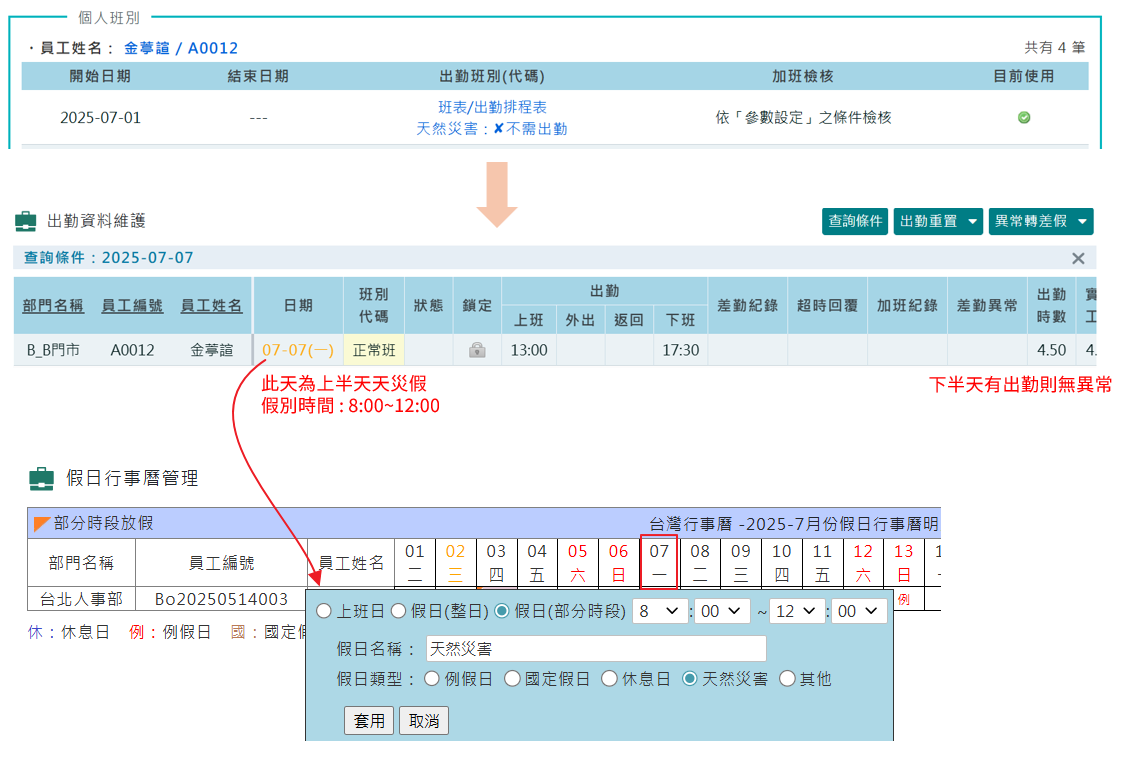Select the 上班日 radio button

click(x=323, y=611)
